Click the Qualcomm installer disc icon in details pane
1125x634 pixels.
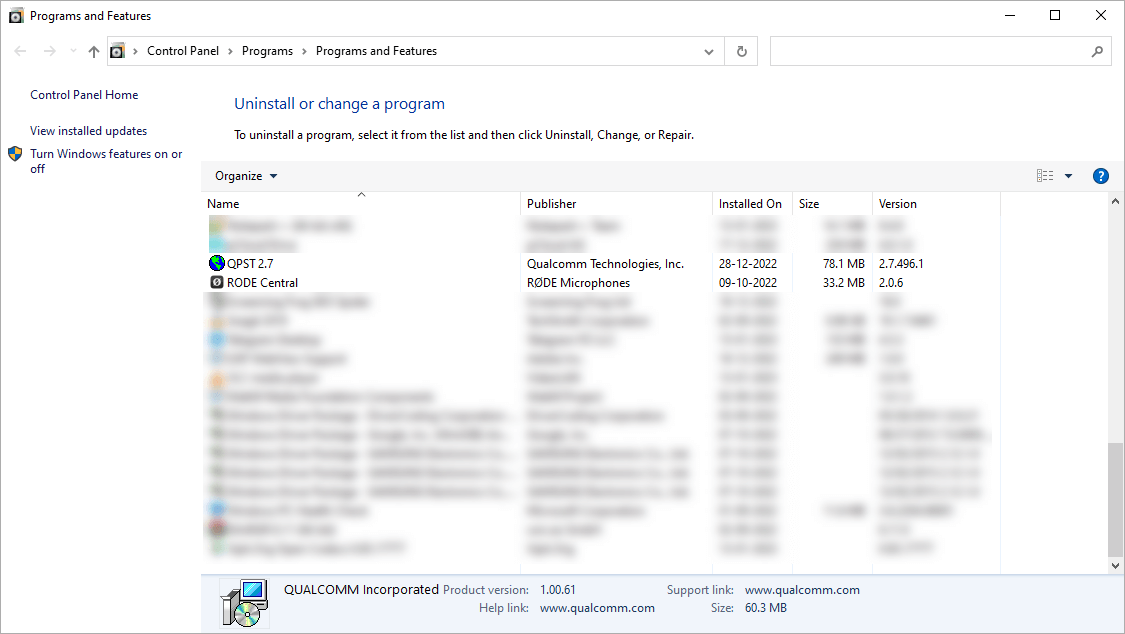pos(245,601)
